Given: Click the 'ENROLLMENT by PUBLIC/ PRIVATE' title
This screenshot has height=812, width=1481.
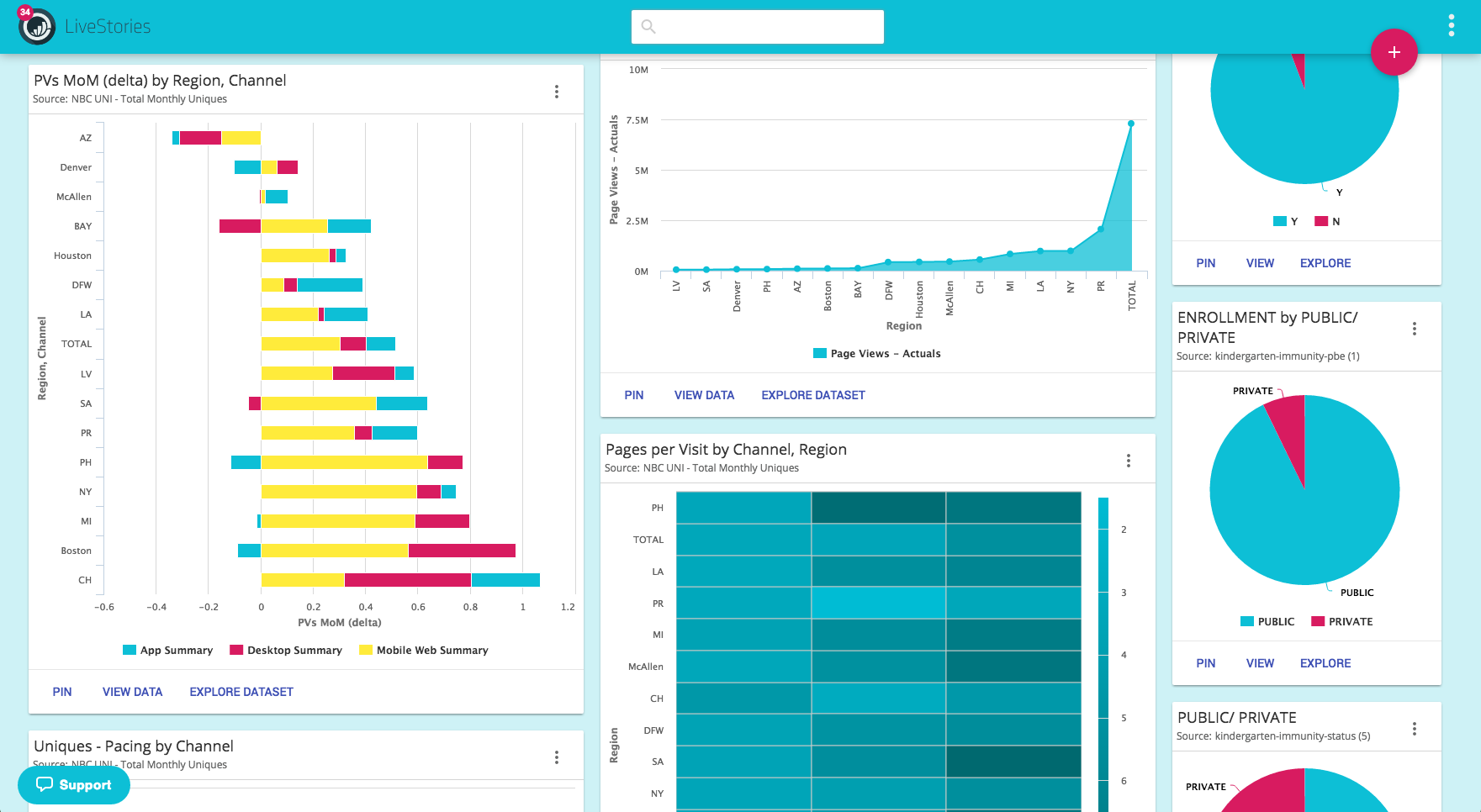Looking at the screenshot, I should click(x=1267, y=327).
